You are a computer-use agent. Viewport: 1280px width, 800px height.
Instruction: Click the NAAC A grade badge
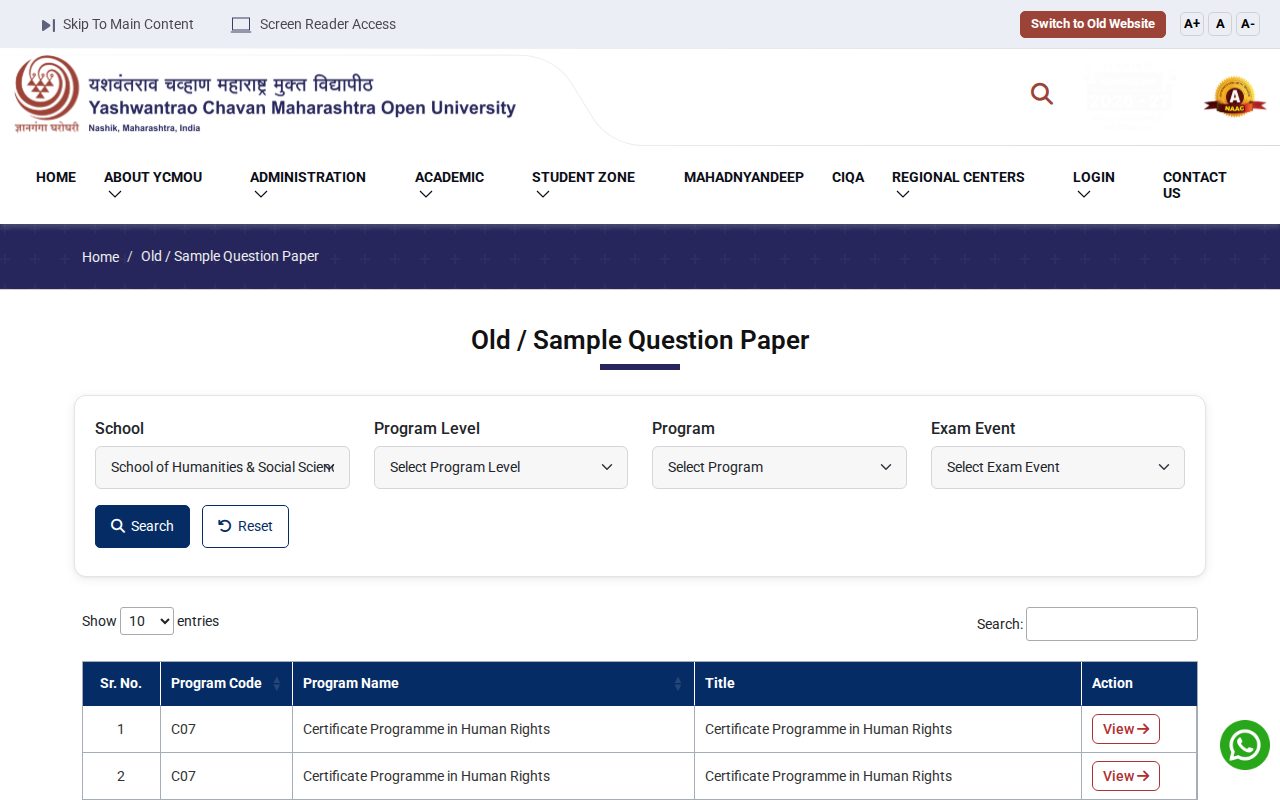point(1234,97)
